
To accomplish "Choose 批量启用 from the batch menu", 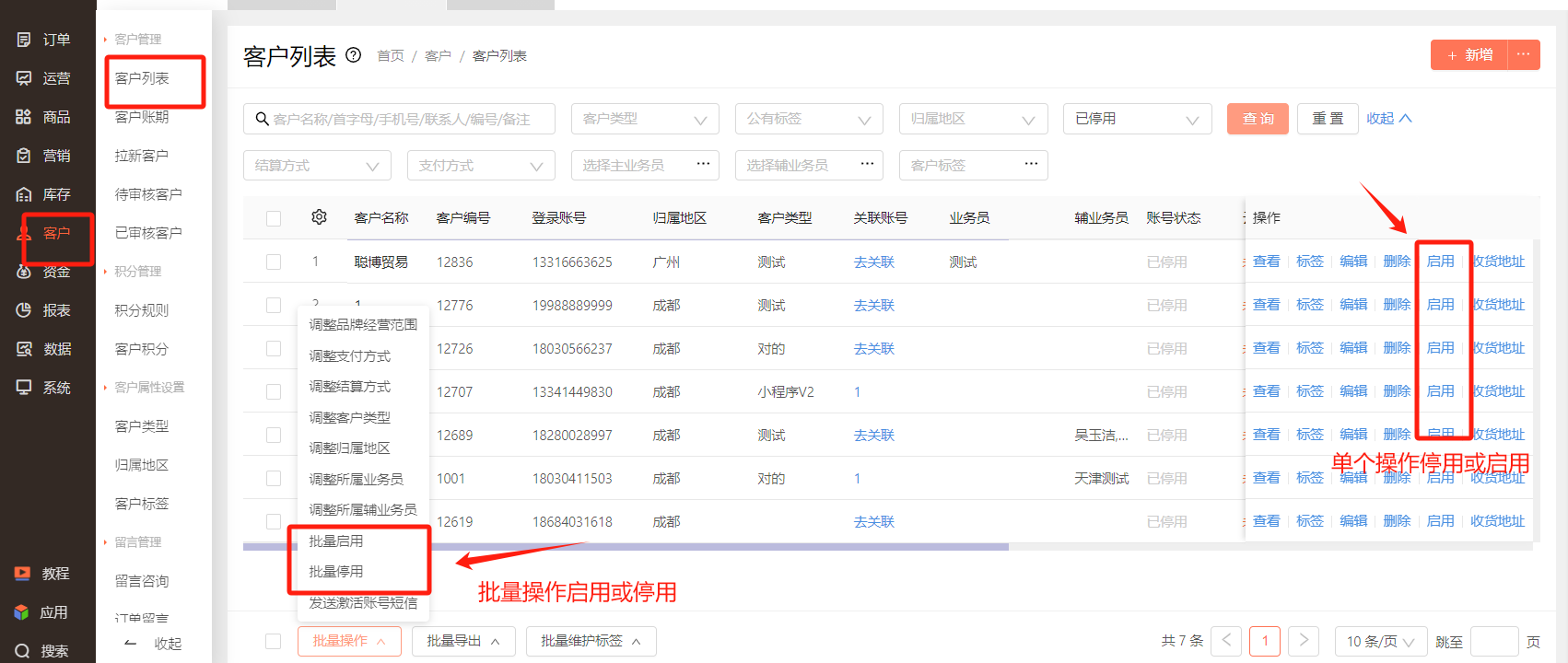I will [335, 541].
